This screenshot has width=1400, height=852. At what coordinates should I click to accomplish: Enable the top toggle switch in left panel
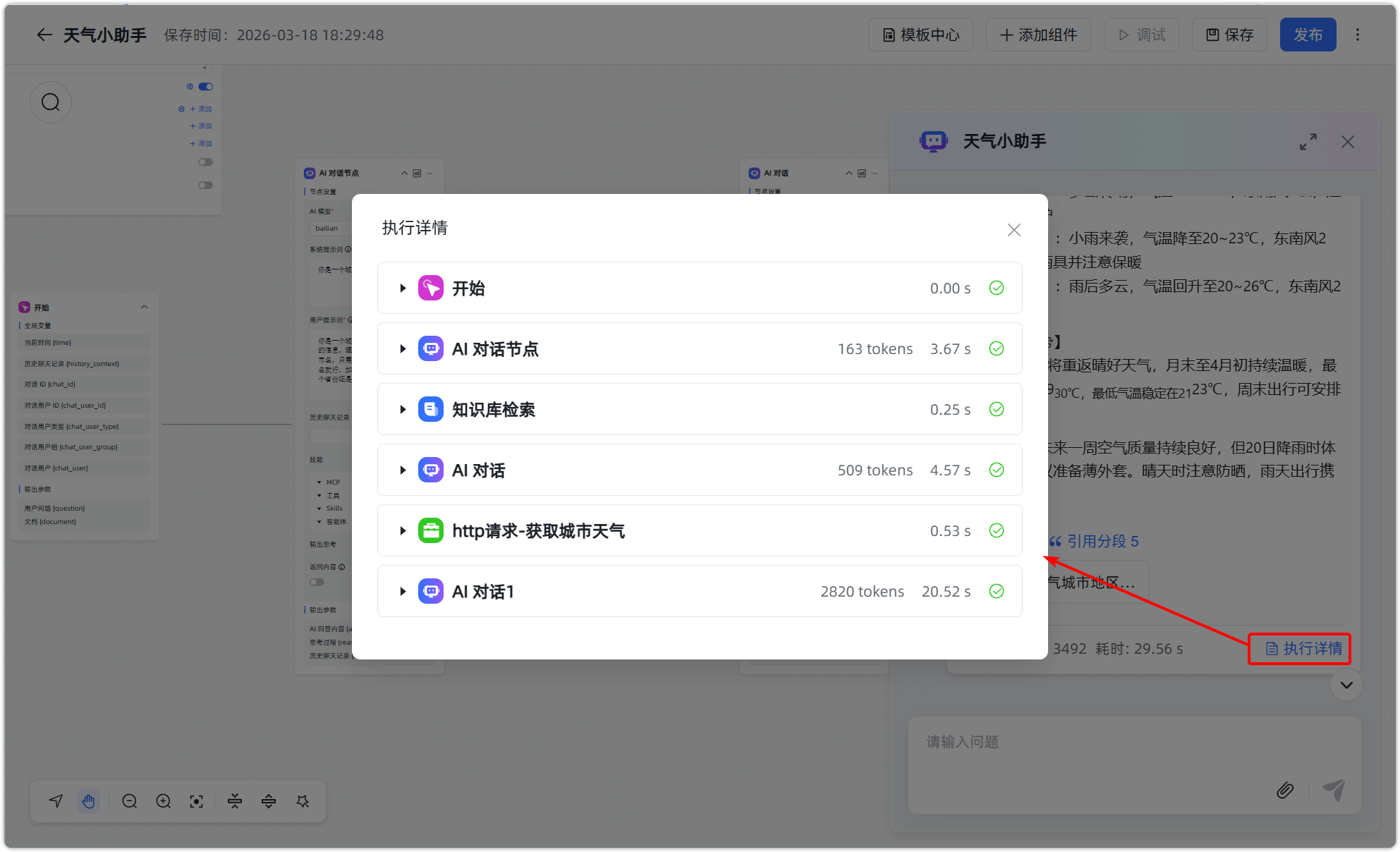(205, 86)
